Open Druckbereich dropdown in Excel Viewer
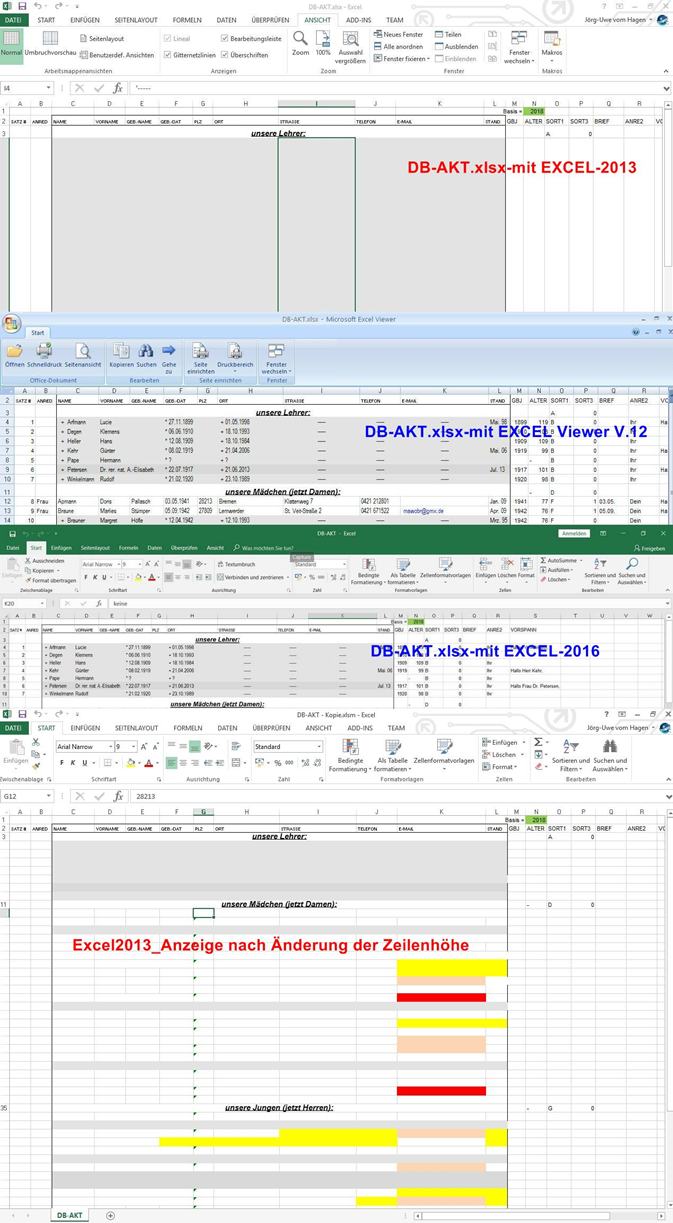Image resolution: width=673 pixels, height=1223 pixels. [x=235, y=358]
